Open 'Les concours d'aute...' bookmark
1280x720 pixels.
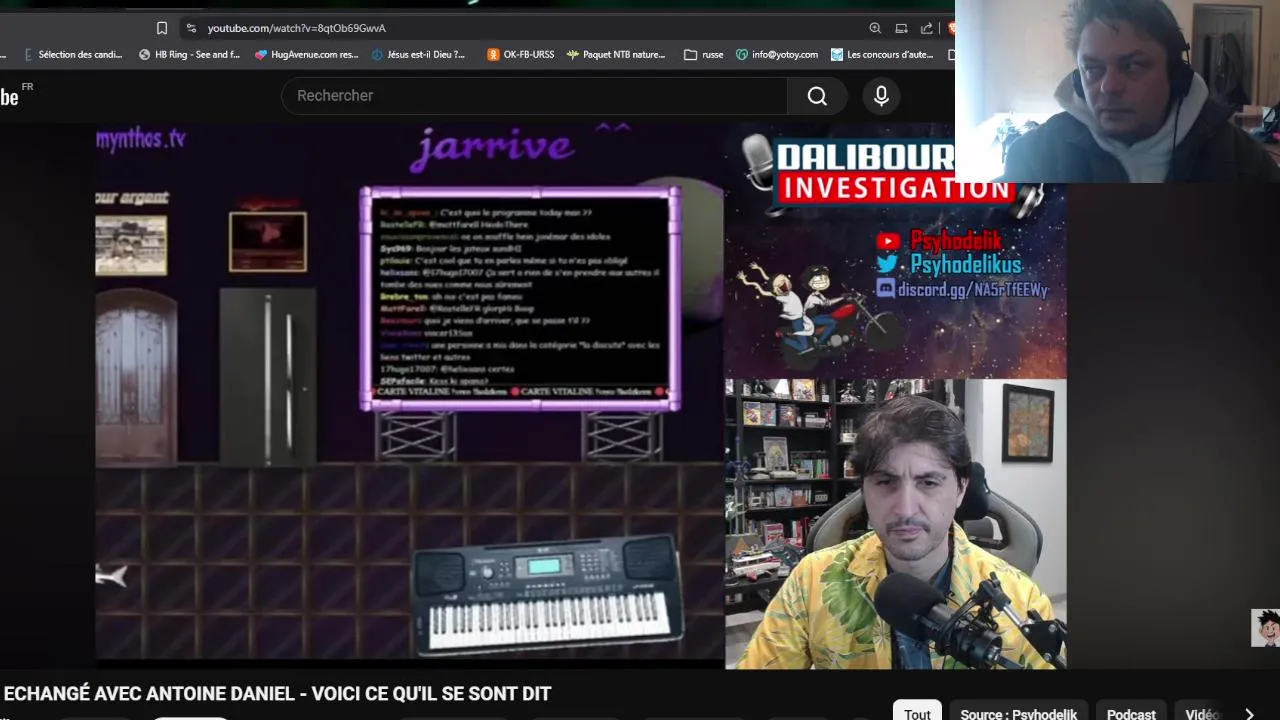(x=882, y=55)
